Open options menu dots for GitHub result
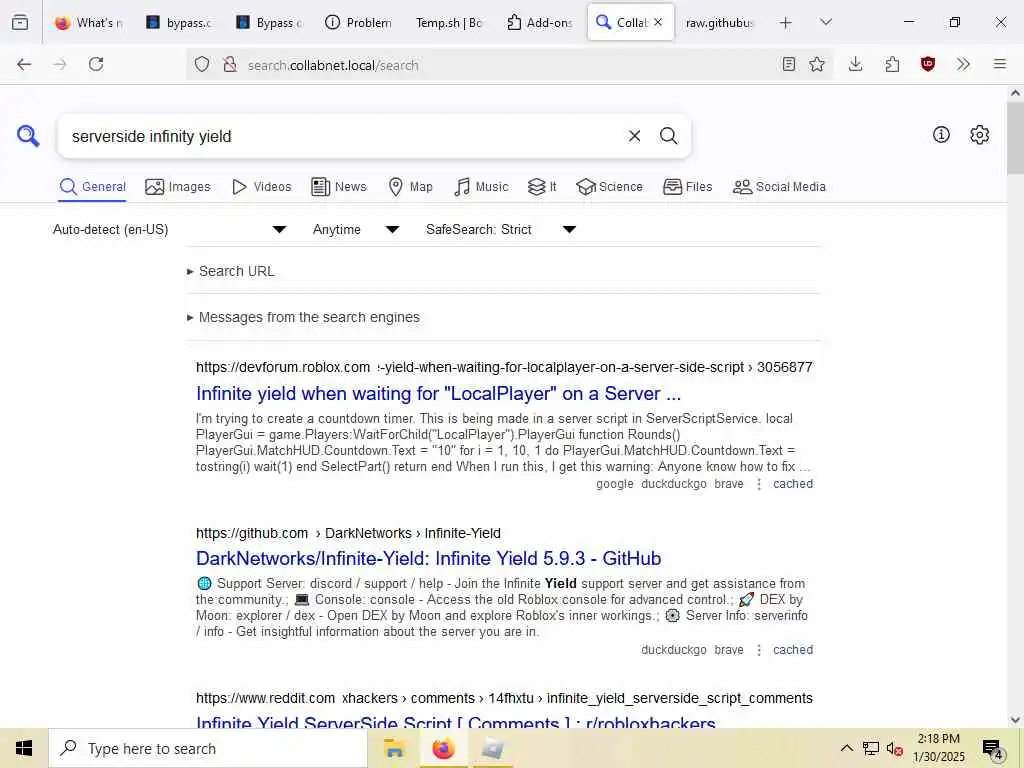This screenshot has width=1024, height=768. point(759,650)
